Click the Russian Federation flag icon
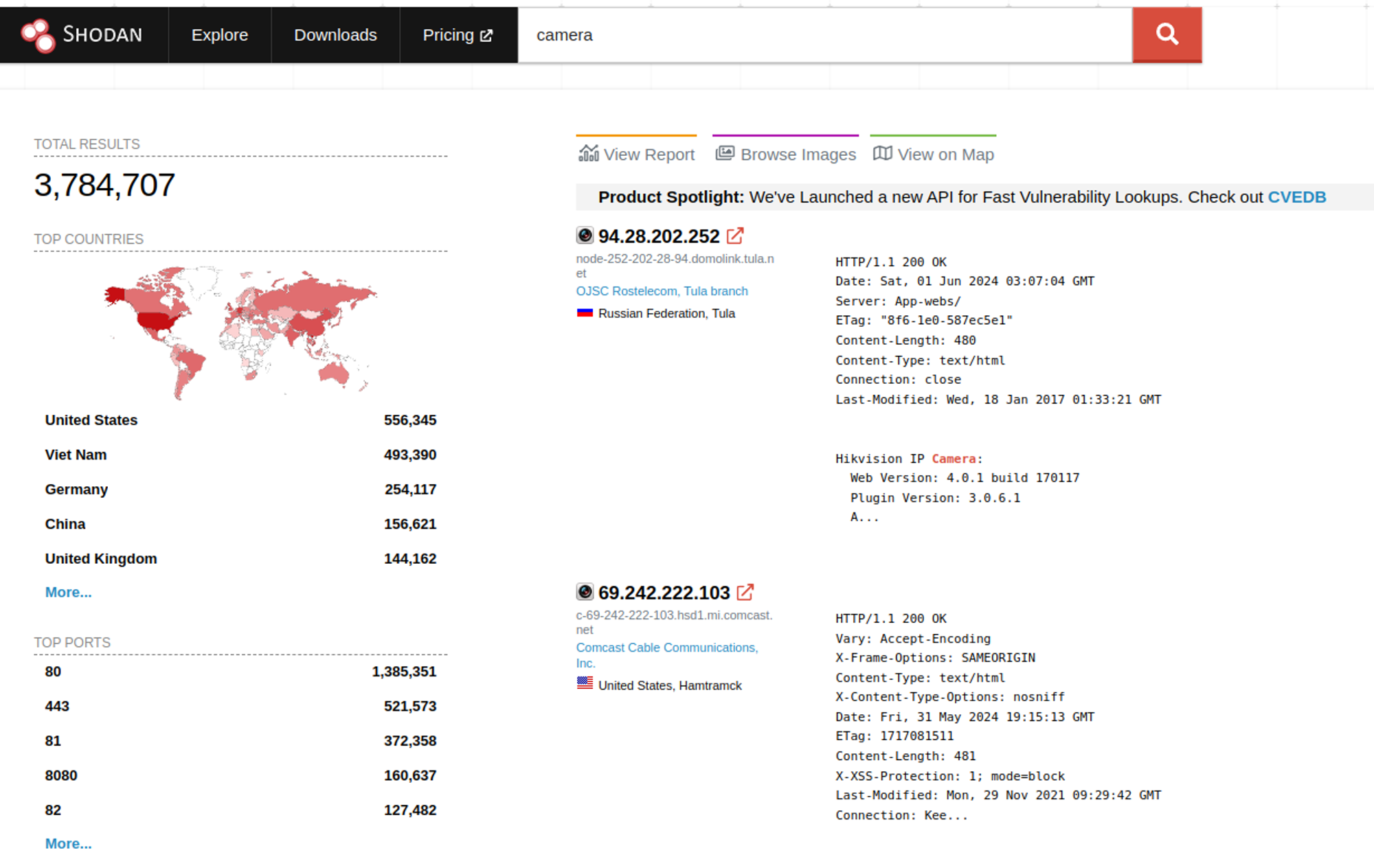Viewport: 1374px width, 868px height. [585, 313]
